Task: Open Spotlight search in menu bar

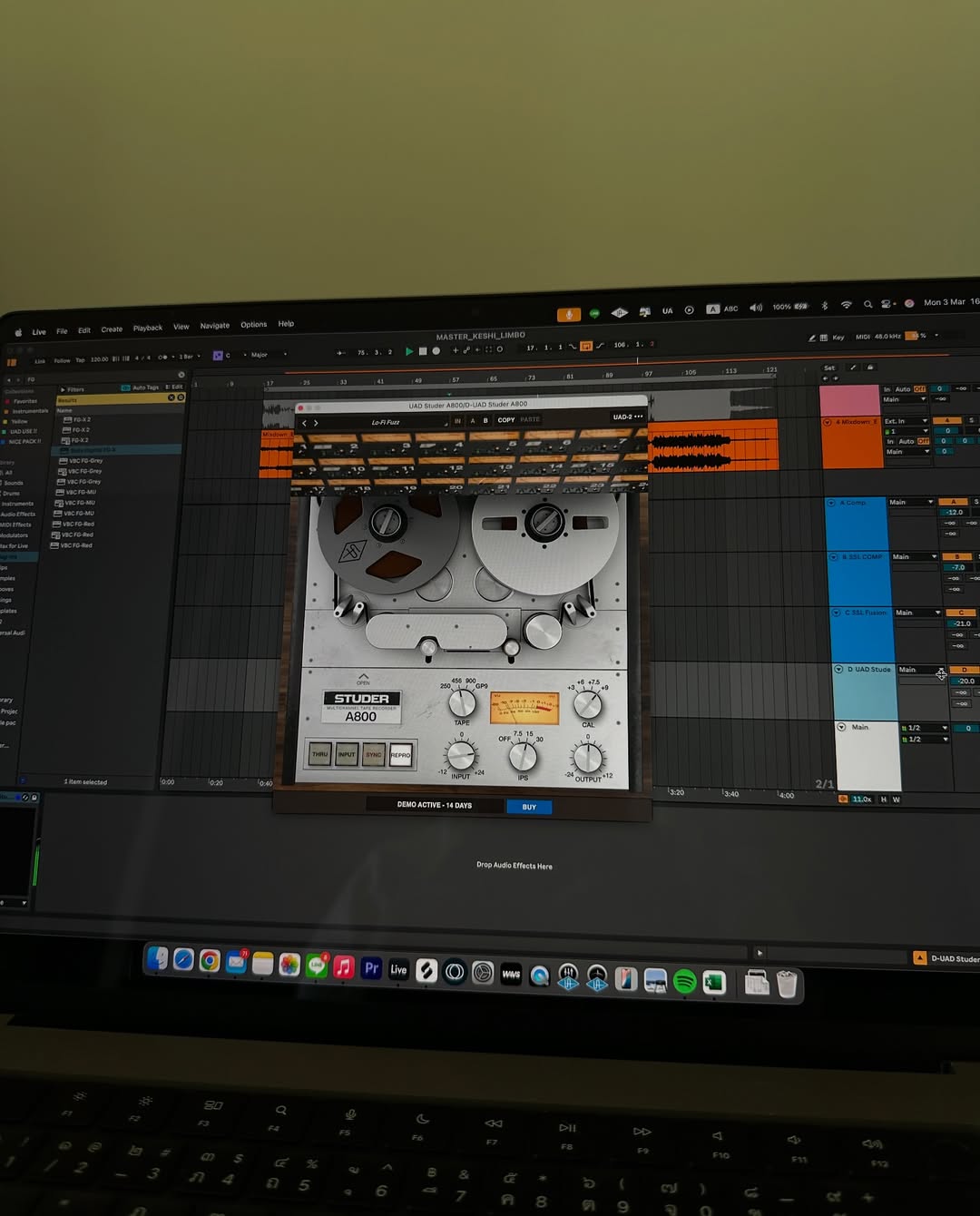Action: 867,304
